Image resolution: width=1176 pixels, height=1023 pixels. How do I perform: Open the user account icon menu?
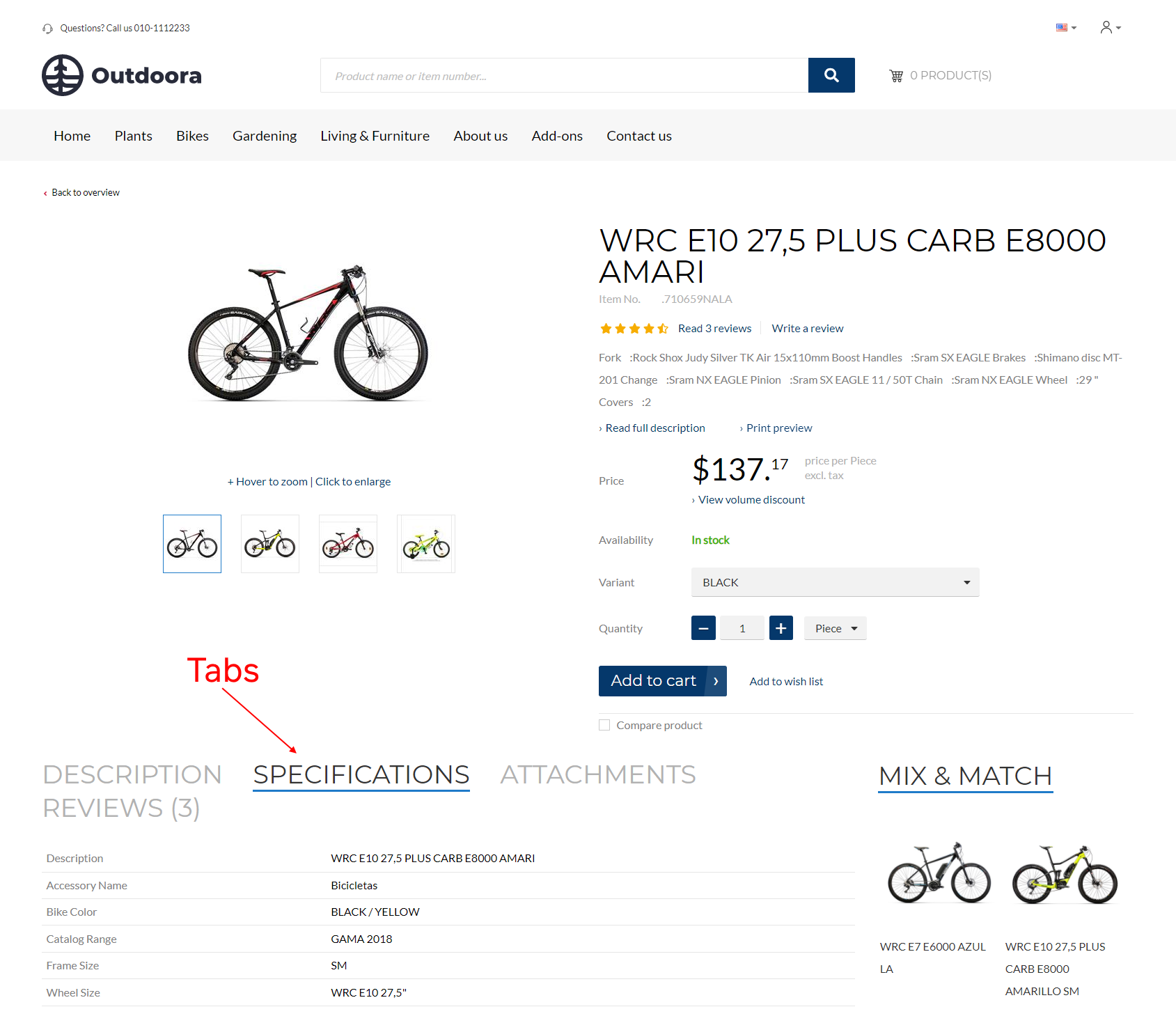1111,27
